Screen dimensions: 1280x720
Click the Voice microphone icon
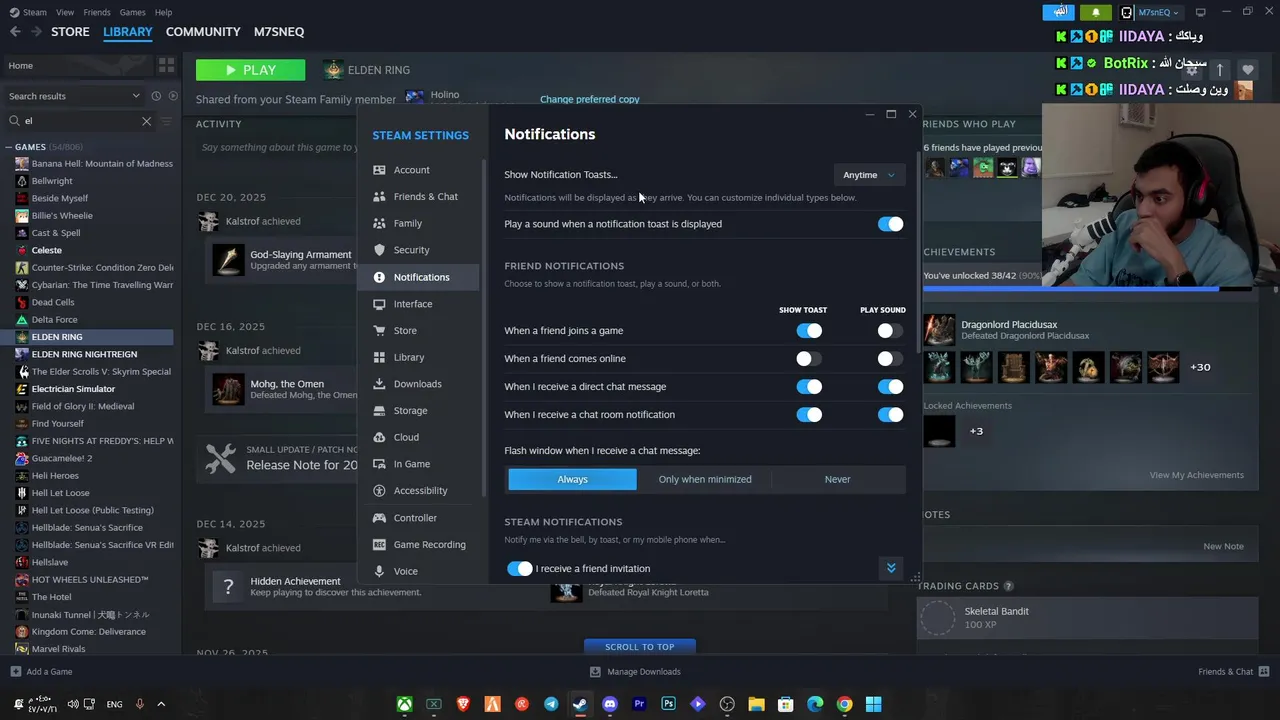click(x=379, y=571)
